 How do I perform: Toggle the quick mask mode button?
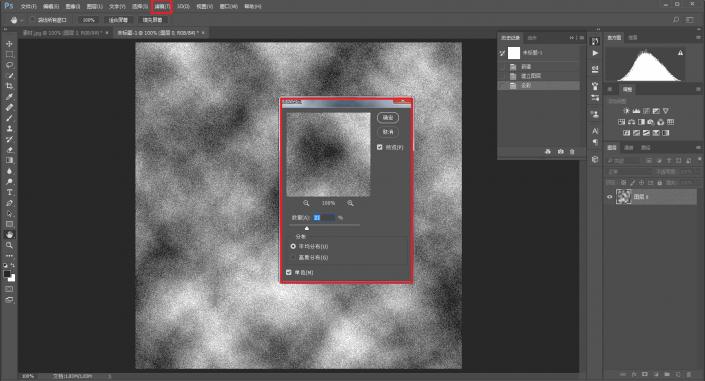tap(9, 289)
